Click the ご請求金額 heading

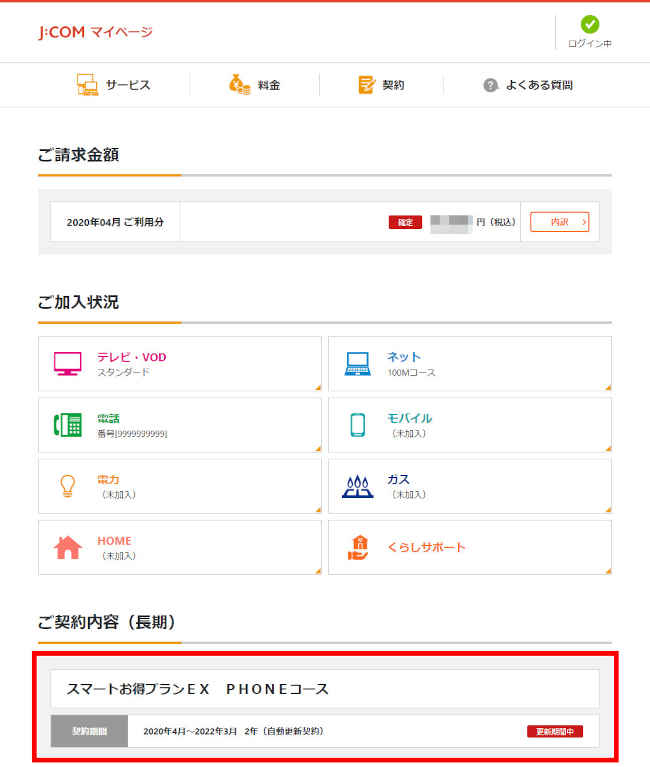pyautogui.click(x=78, y=155)
